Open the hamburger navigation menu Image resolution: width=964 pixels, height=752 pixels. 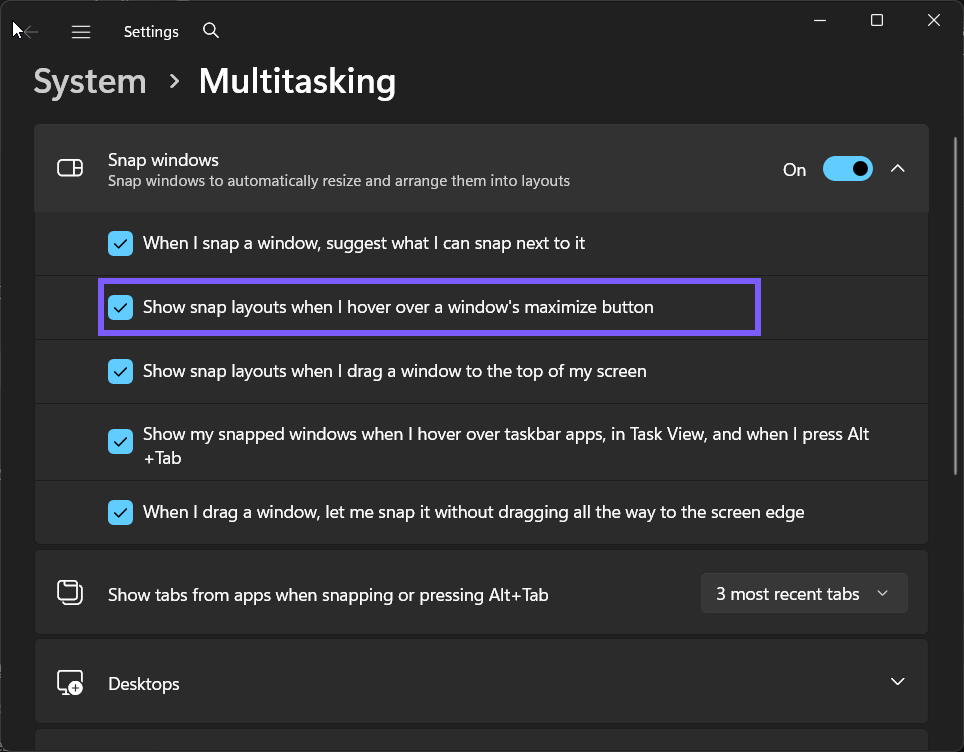81,31
